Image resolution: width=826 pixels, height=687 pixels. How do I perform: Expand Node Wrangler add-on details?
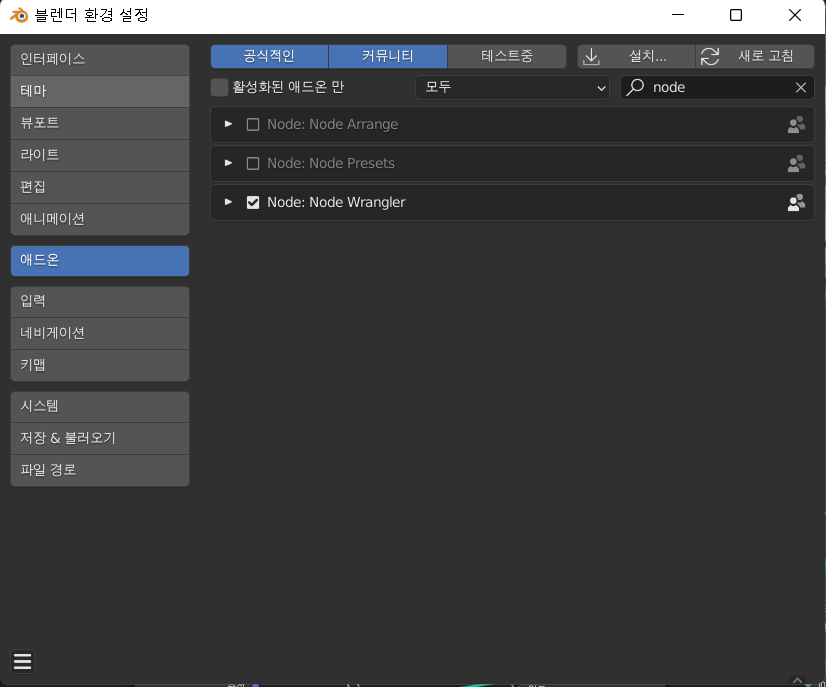[228, 202]
